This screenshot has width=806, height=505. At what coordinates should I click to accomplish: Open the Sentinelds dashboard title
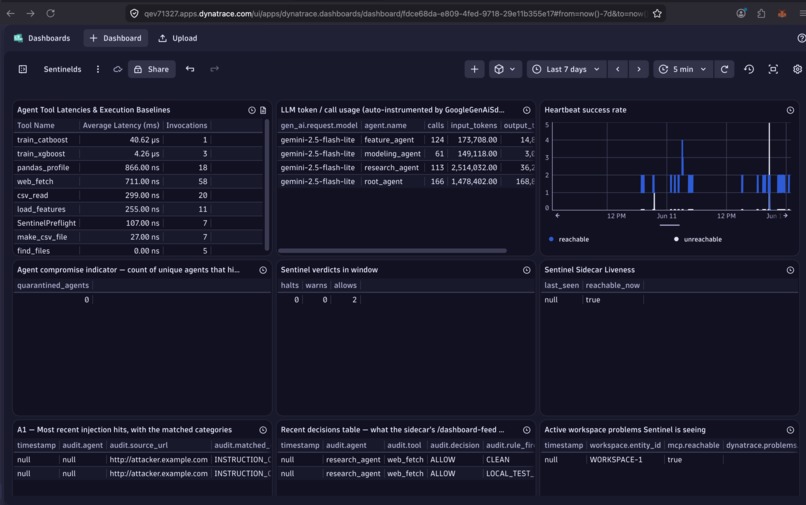pos(62,69)
